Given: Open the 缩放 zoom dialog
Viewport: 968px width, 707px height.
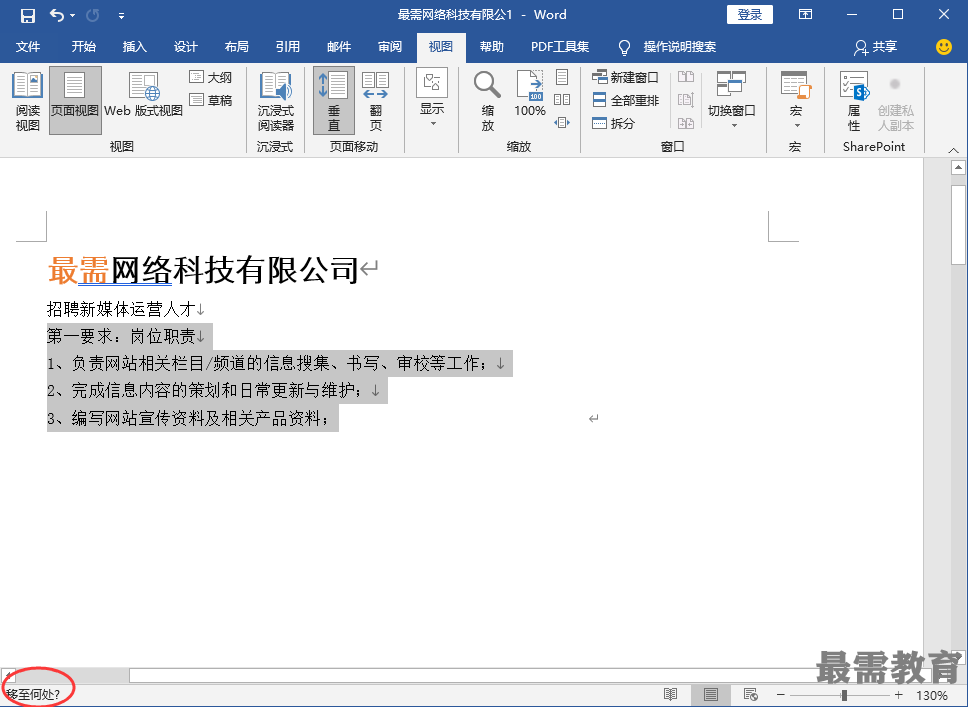Looking at the screenshot, I should [487, 101].
